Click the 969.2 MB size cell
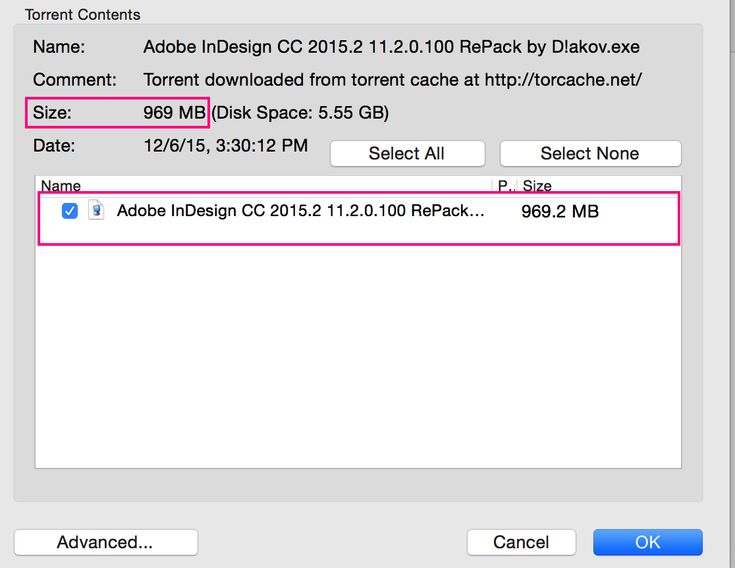 tap(560, 211)
